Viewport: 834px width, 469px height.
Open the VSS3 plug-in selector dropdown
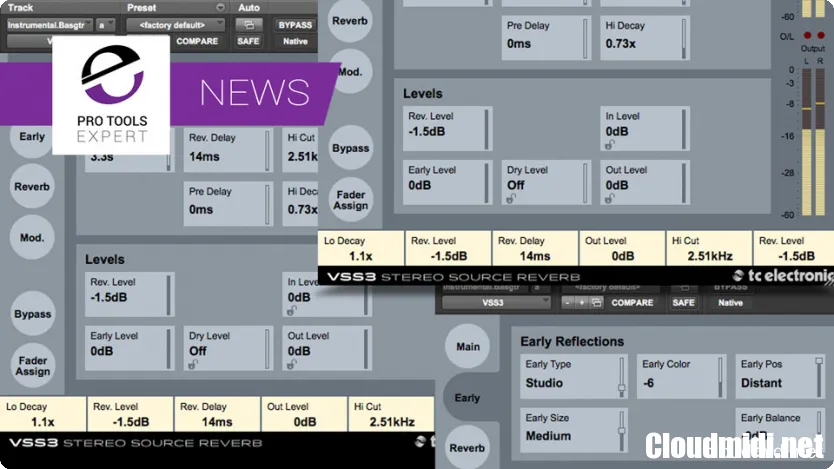[x=496, y=302]
